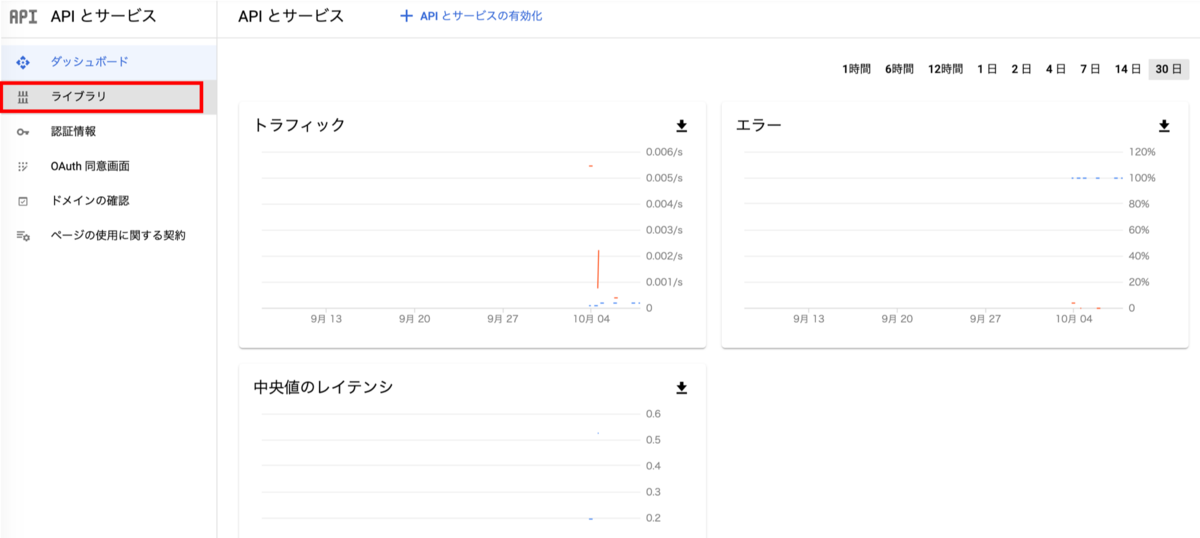Select the 30日 time range
Screen dimensions: 1200x538
pyautogui.click(x=1168, y=69)
